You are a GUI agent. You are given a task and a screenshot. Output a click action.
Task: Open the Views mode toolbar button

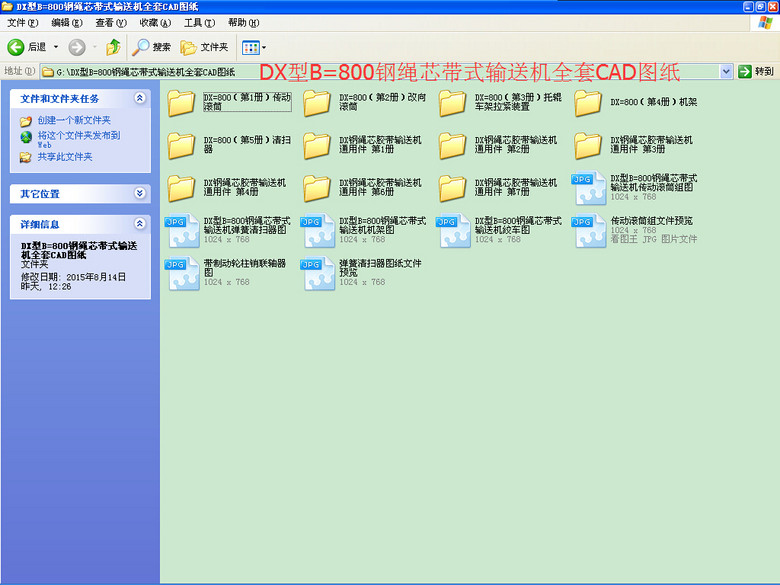[252, 47]
